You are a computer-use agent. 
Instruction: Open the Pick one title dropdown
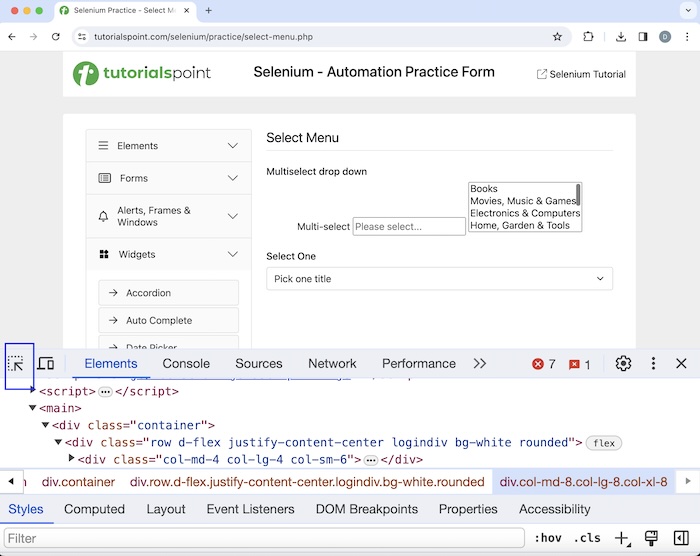[439, 279]
